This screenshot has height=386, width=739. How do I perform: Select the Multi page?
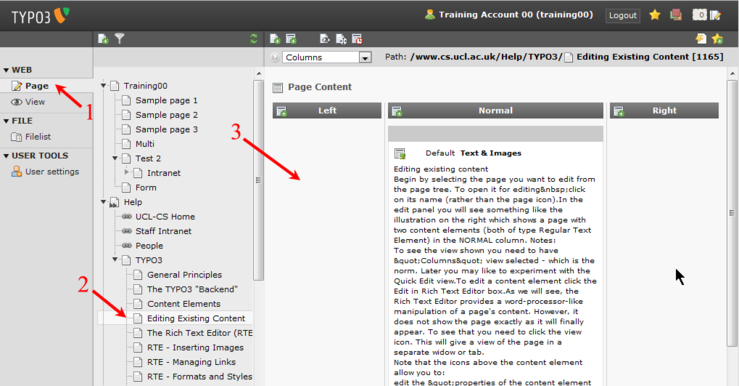[145, 144]
